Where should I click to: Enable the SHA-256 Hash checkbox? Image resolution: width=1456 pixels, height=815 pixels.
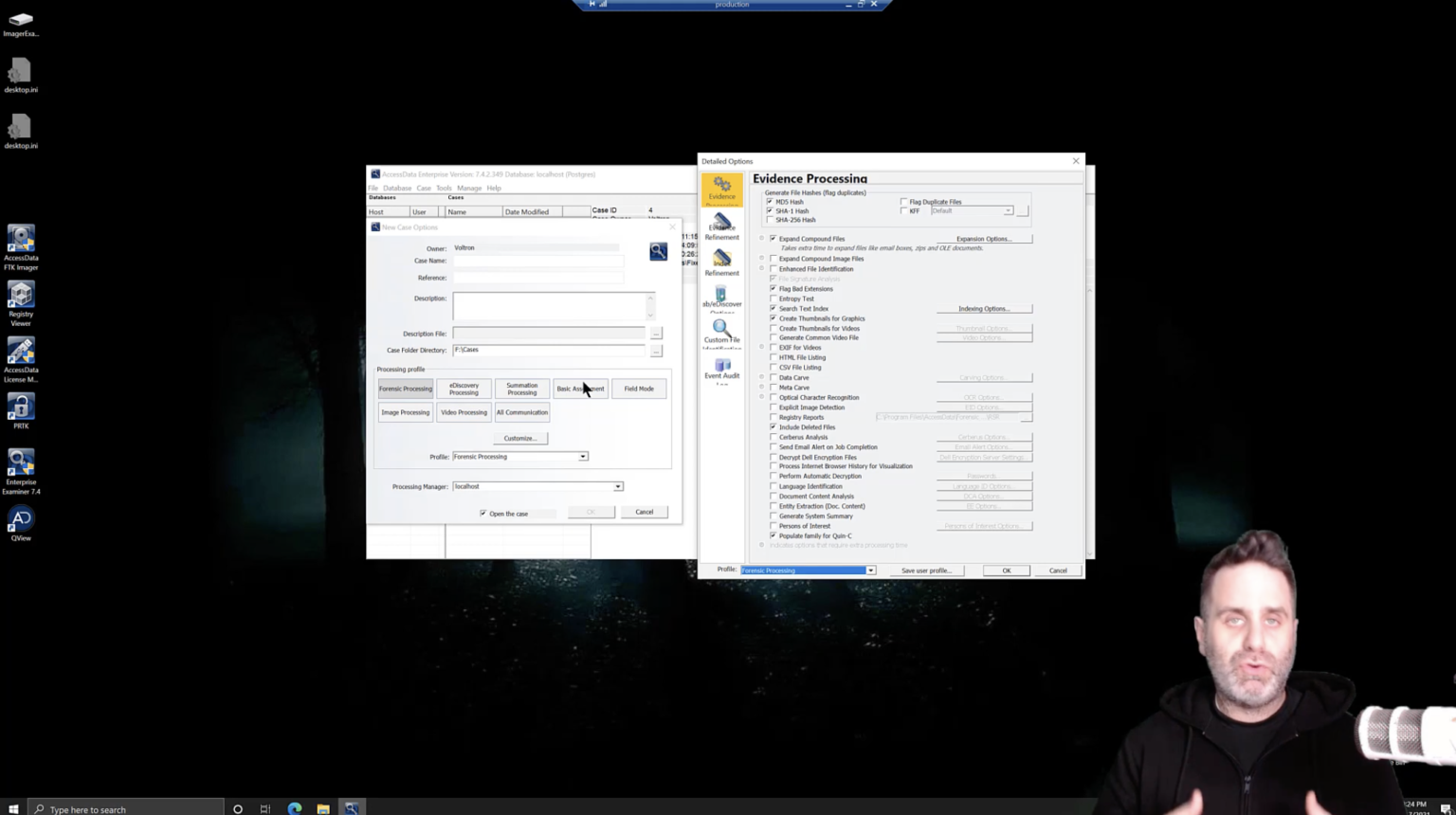[772, 219]
